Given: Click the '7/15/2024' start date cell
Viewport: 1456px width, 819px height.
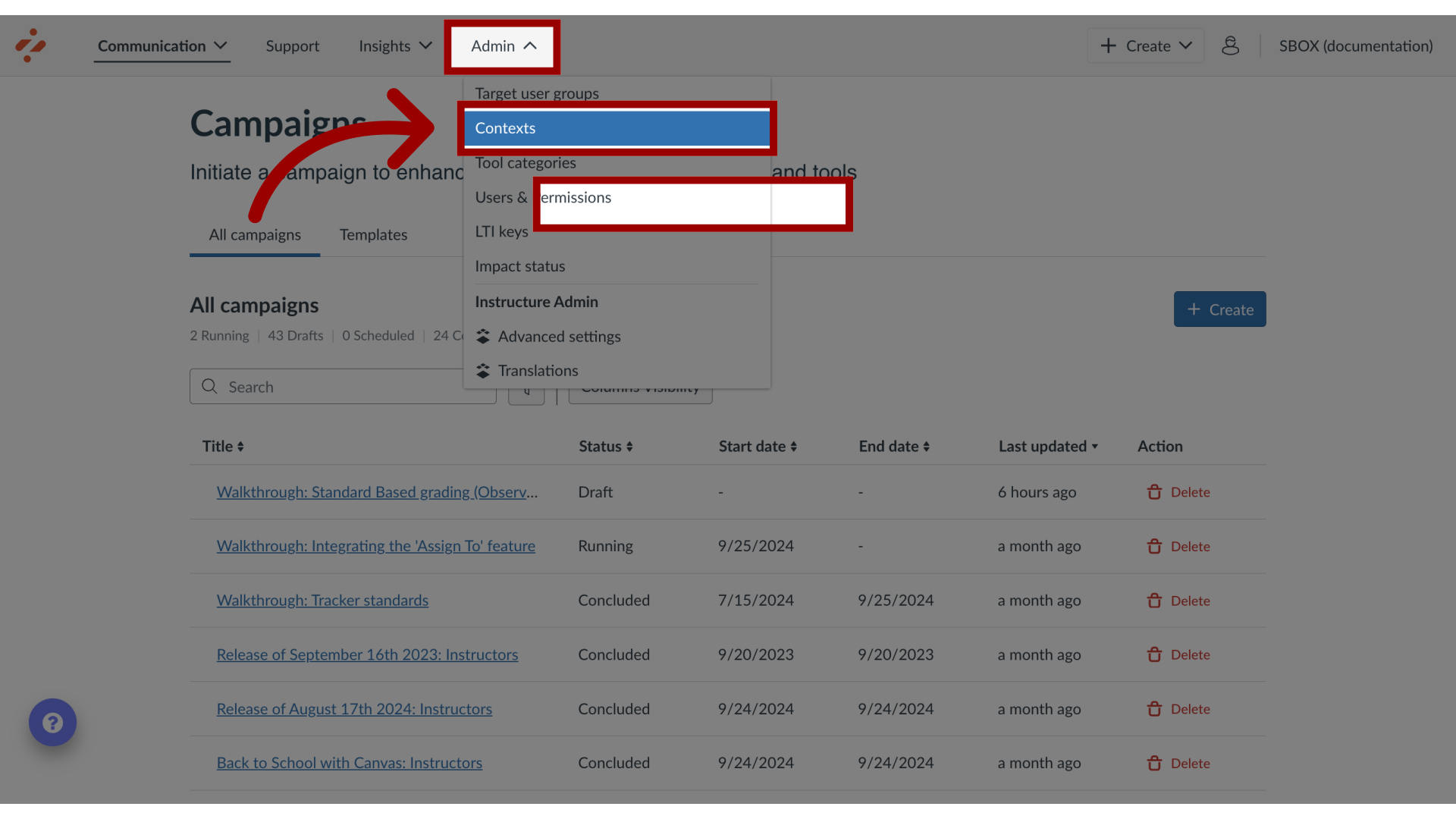Looking at the screenshot, I should [755, 601].
